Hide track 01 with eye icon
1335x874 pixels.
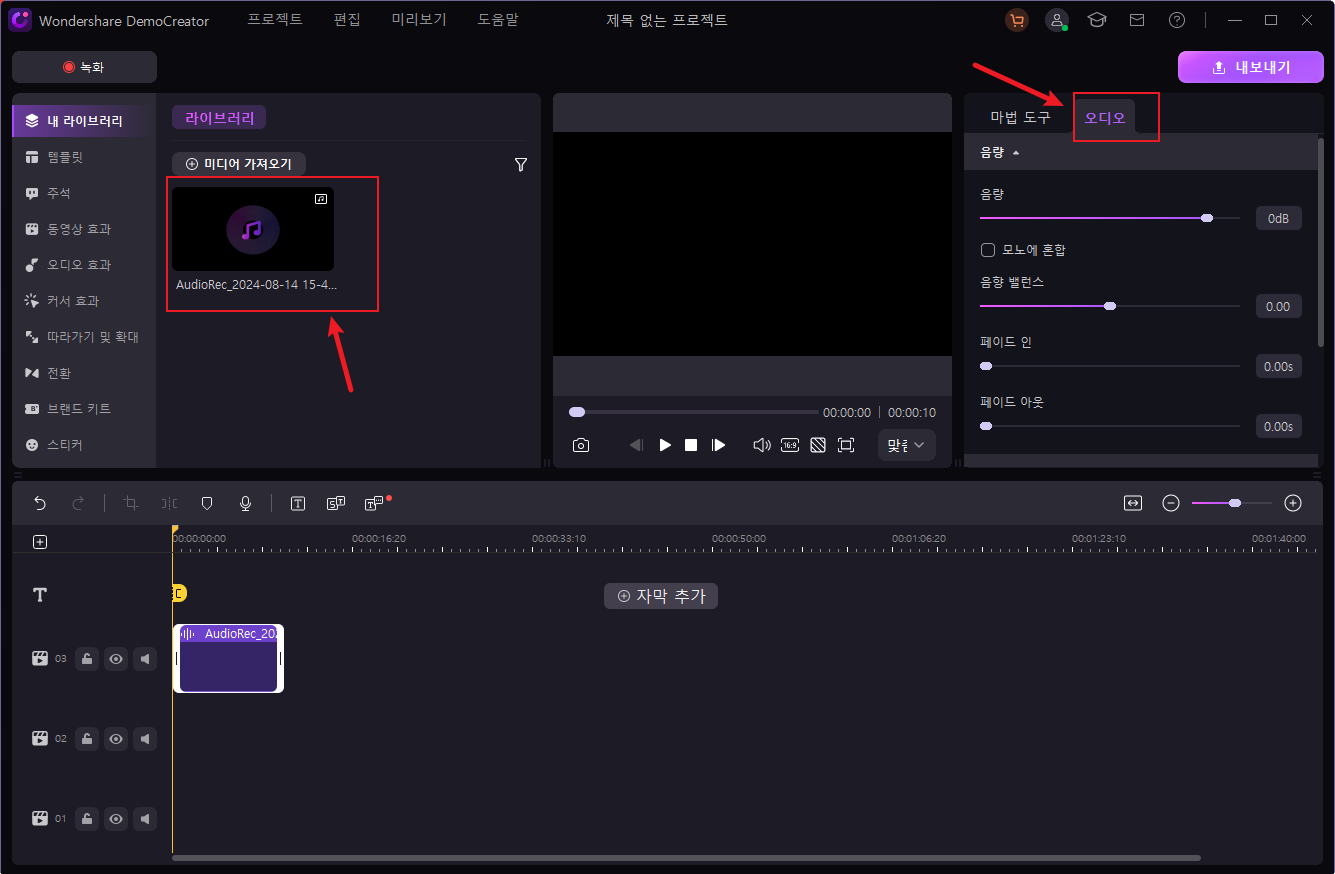(116, 819)
